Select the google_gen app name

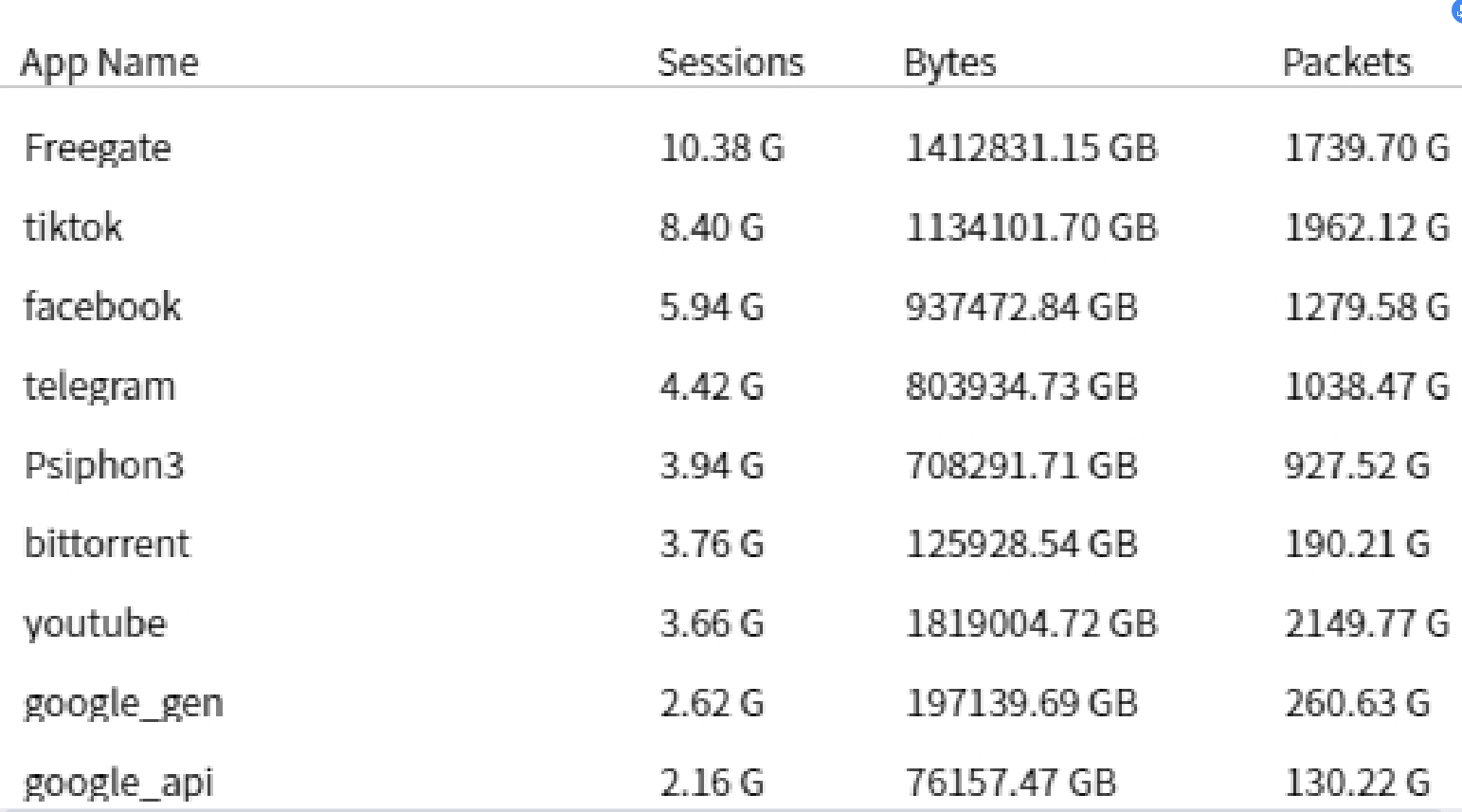[x=123, y=703]
